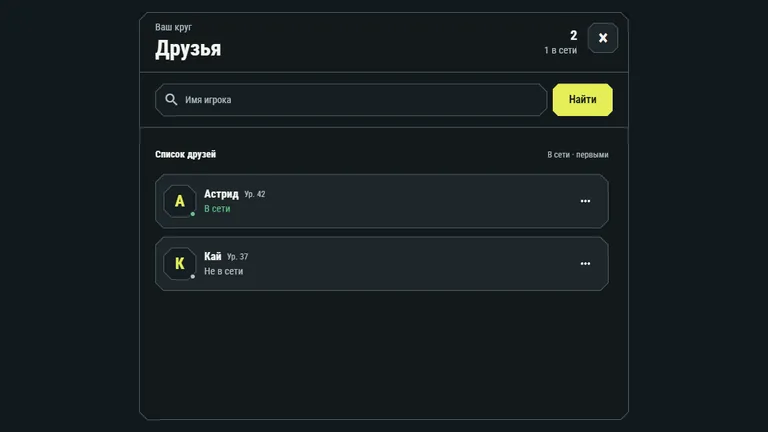Select friend name Кай
Viewport: 768px width, 432px height.
pos(213,256)
